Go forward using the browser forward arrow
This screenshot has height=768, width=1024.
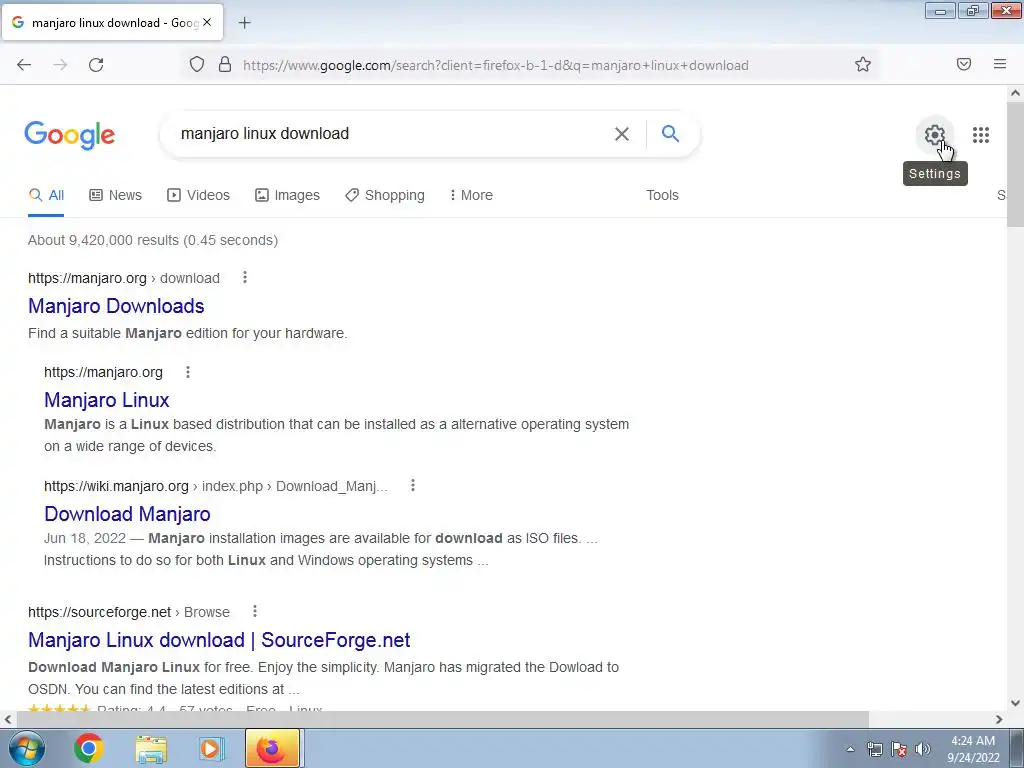[60, 65]
